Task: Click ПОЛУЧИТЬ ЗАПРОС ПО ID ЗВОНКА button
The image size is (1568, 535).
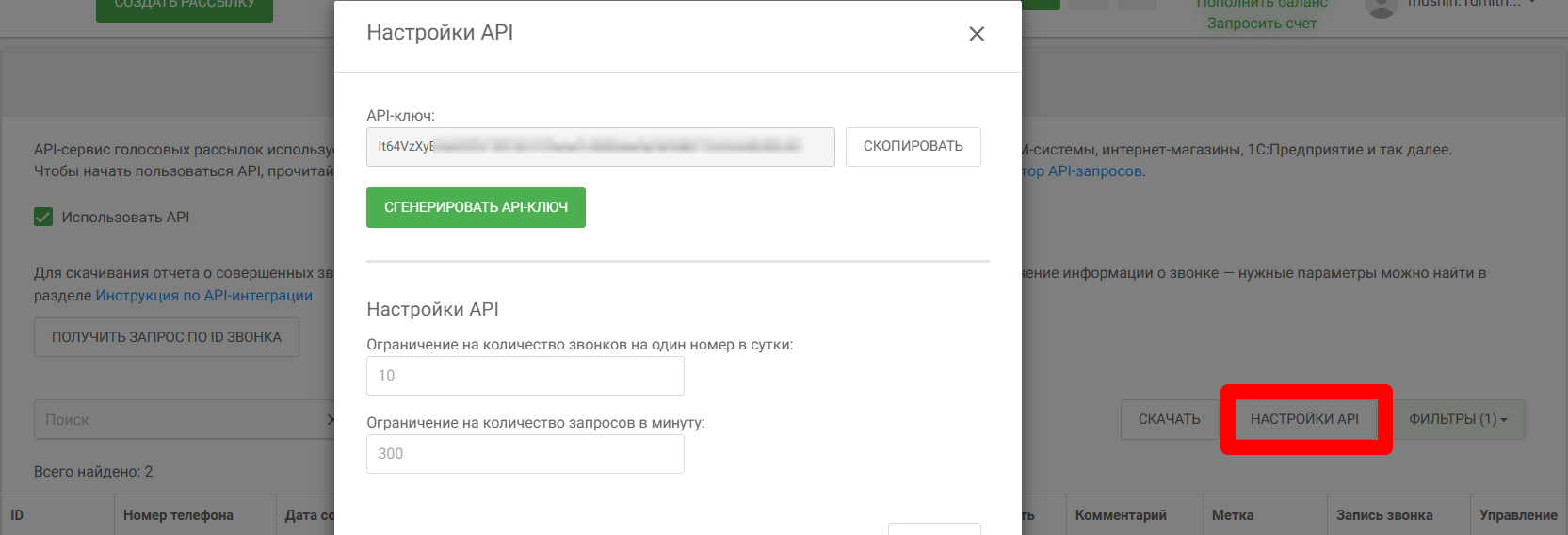Action: (x=167, y=337)
